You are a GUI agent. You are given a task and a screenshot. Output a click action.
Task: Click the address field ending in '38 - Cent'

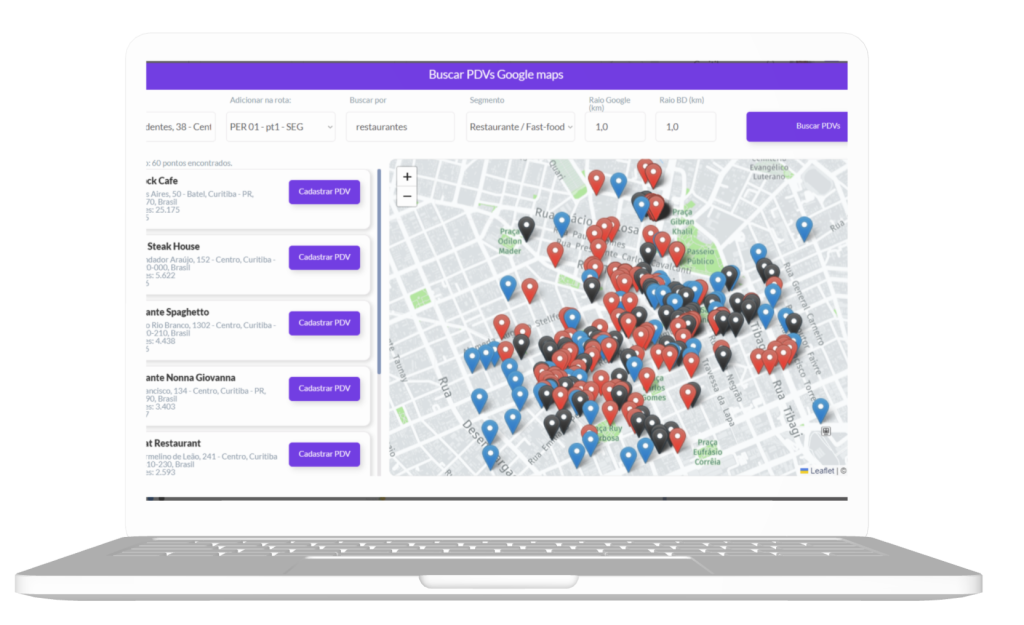[x=181, y=127]
